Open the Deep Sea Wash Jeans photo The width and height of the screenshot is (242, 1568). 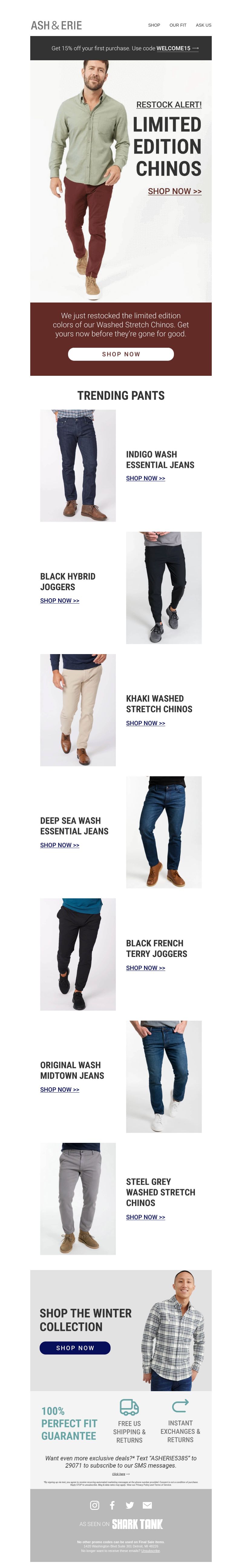tap(164, 832)
